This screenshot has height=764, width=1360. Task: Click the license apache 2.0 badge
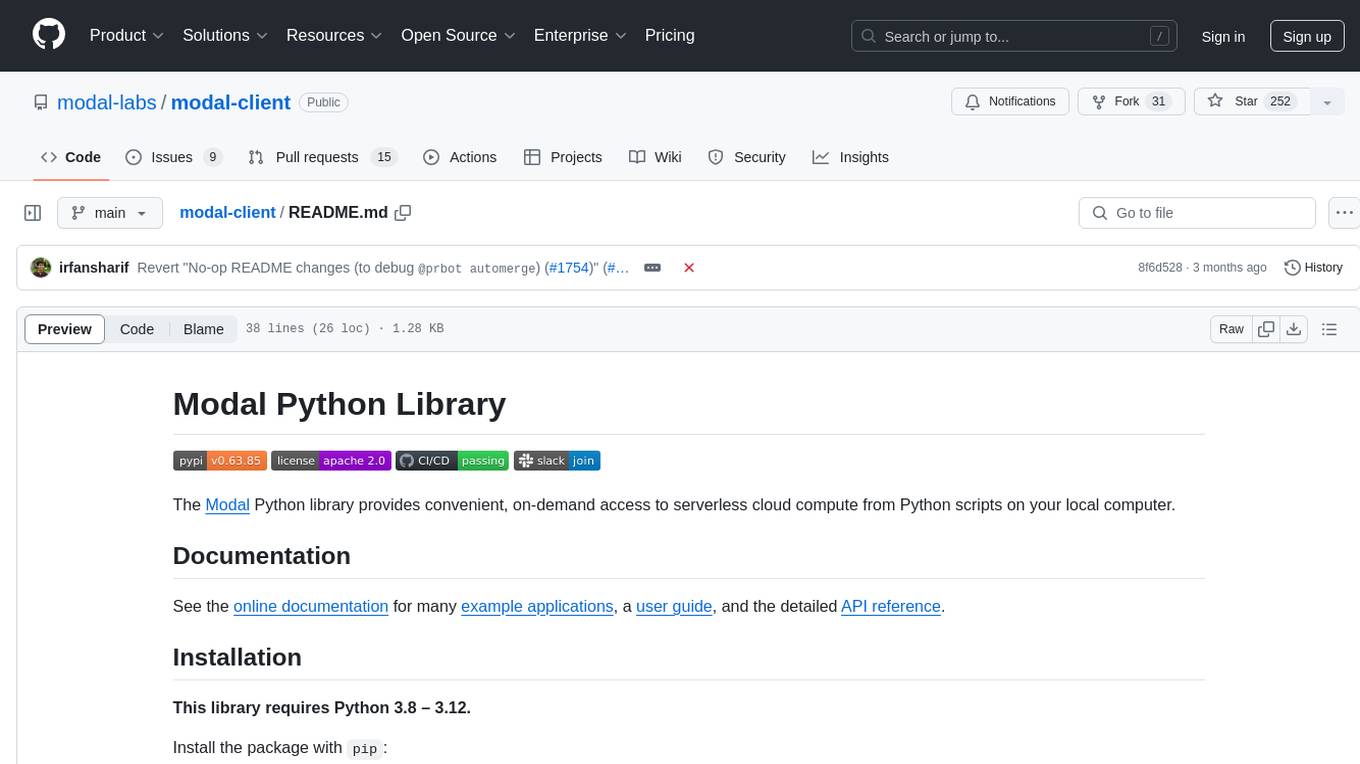[331, 461]
